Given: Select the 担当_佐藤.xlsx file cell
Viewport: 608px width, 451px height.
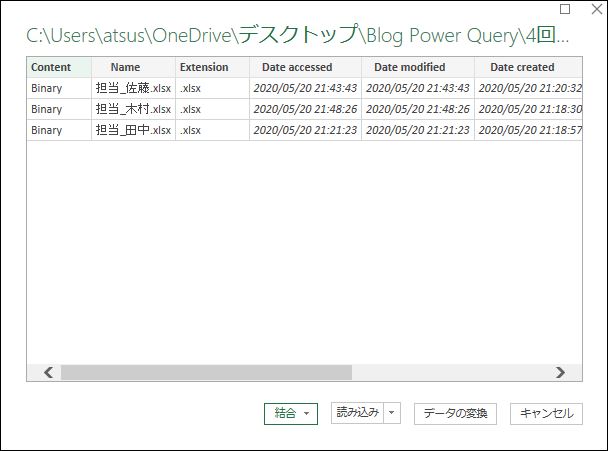Looking at the screenshot, I should 133,88.
